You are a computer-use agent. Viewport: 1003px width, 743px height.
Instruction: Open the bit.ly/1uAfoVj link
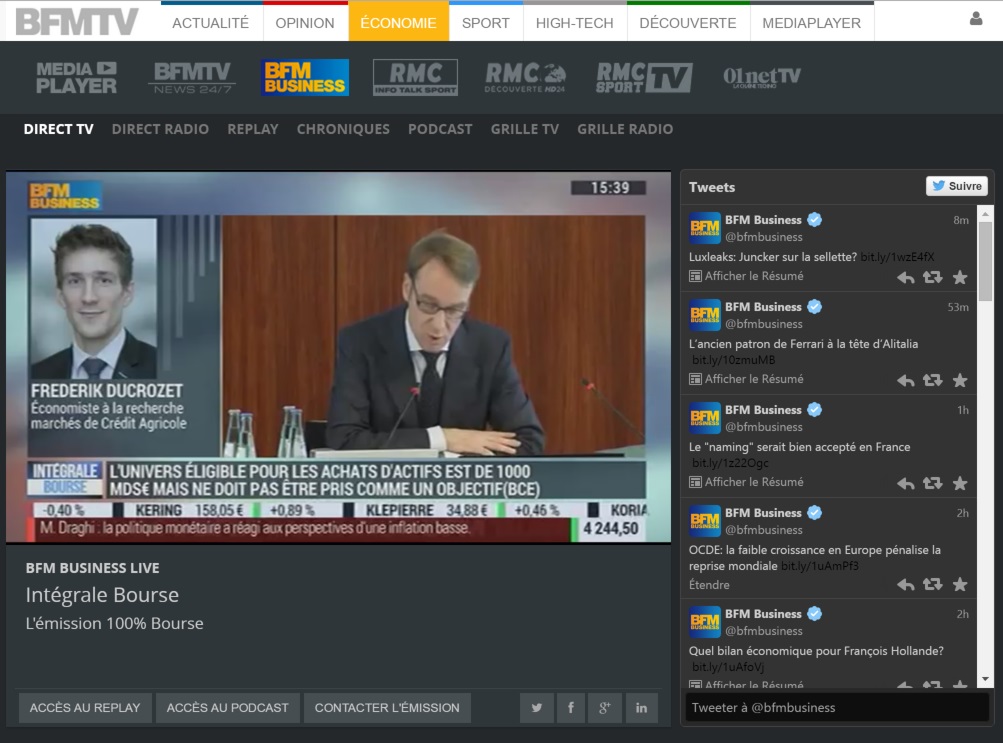pyautogui.click(x=728, y=667)
